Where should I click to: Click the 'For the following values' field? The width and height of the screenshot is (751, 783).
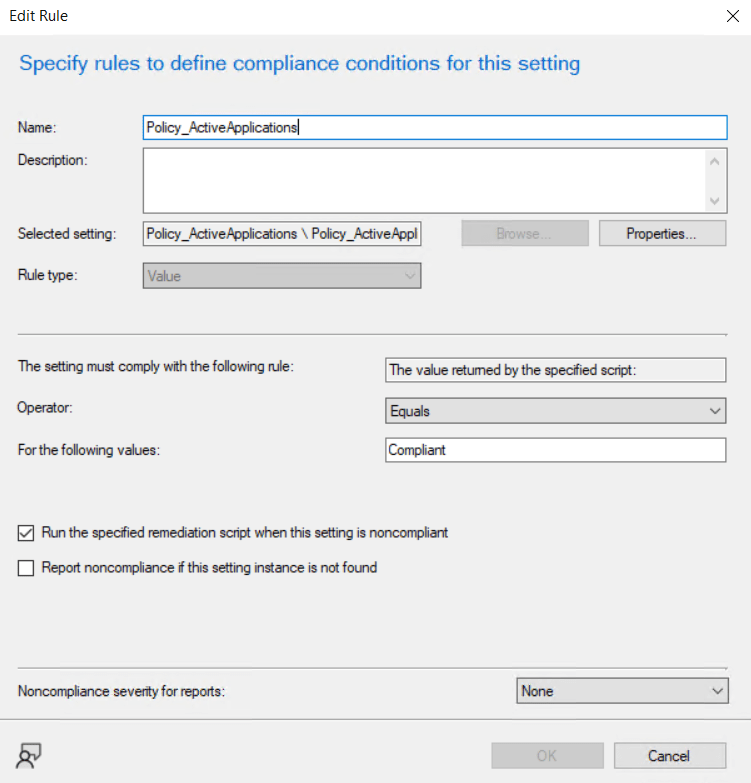click(555, 450)
